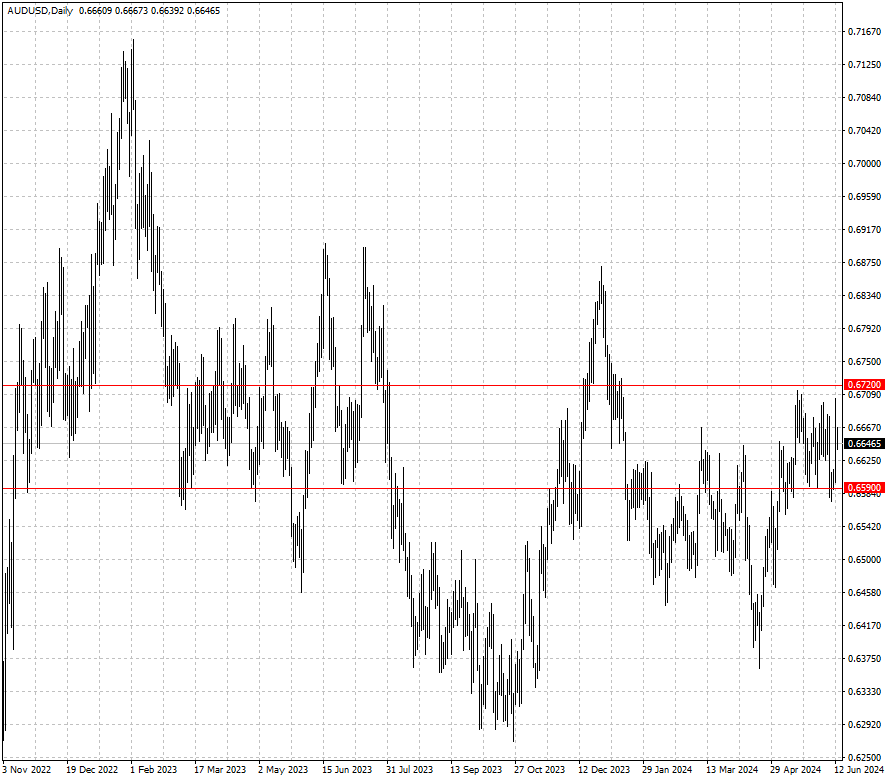Select the 1 Feb 2023 date label
Viewport: 888px width, 781px height.
(154, 770)
